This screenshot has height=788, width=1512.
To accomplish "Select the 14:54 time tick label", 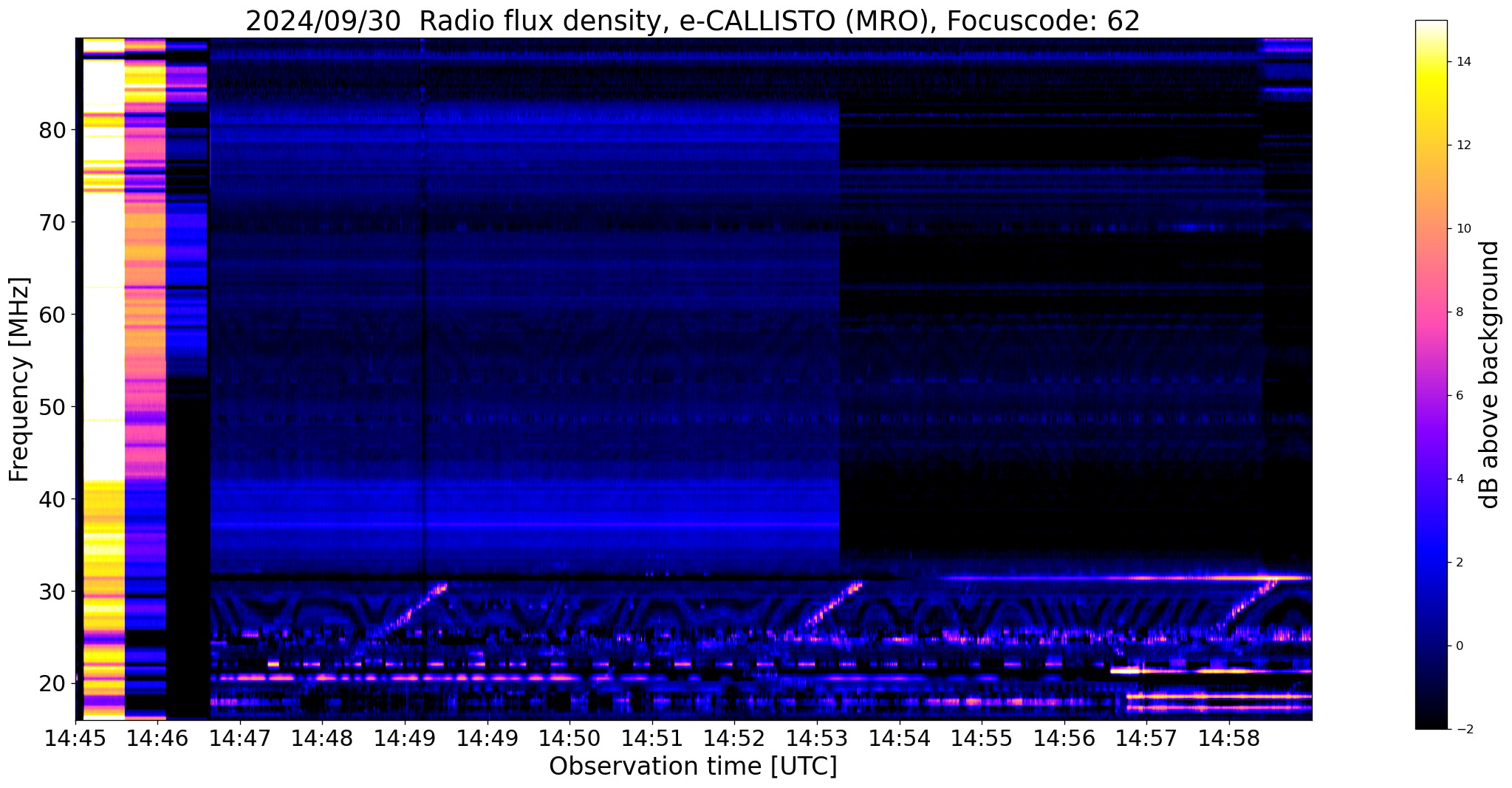I will (899, 737).
